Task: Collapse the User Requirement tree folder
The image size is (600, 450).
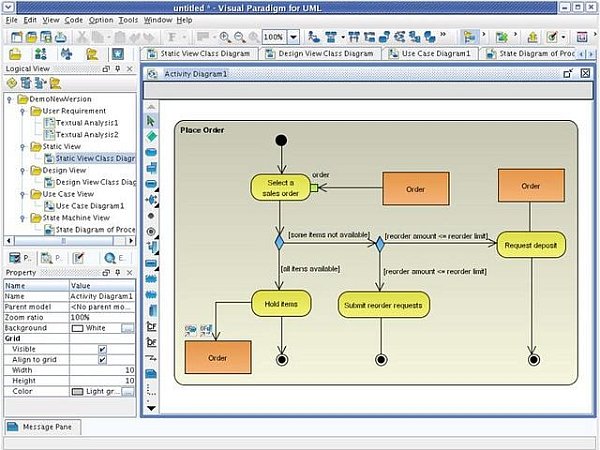Action: coord(21,111)
